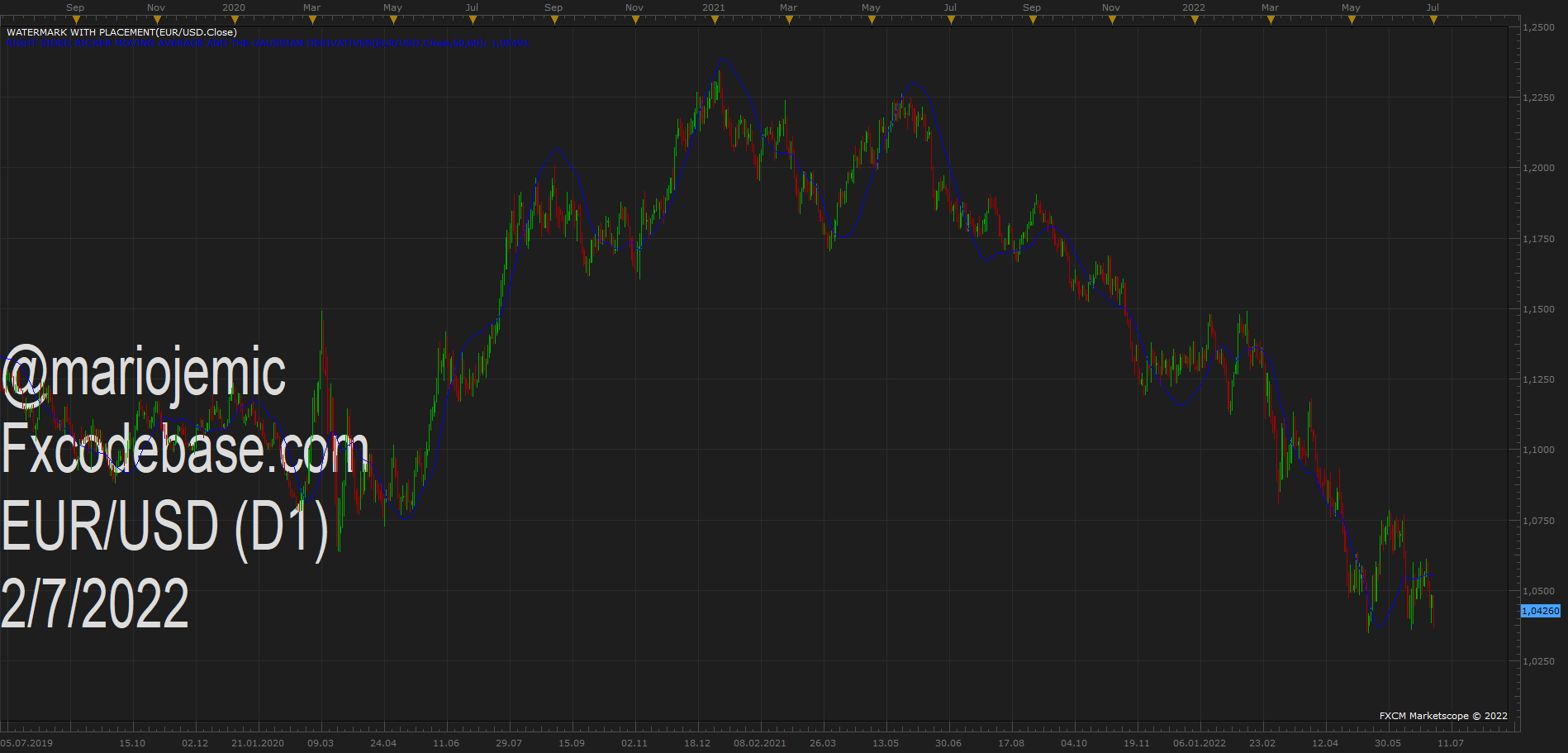The width and height of the screenshot is (1568, 753).
Task: Click the 1,0750 price axis label
Action: [x=1538, y=521]
